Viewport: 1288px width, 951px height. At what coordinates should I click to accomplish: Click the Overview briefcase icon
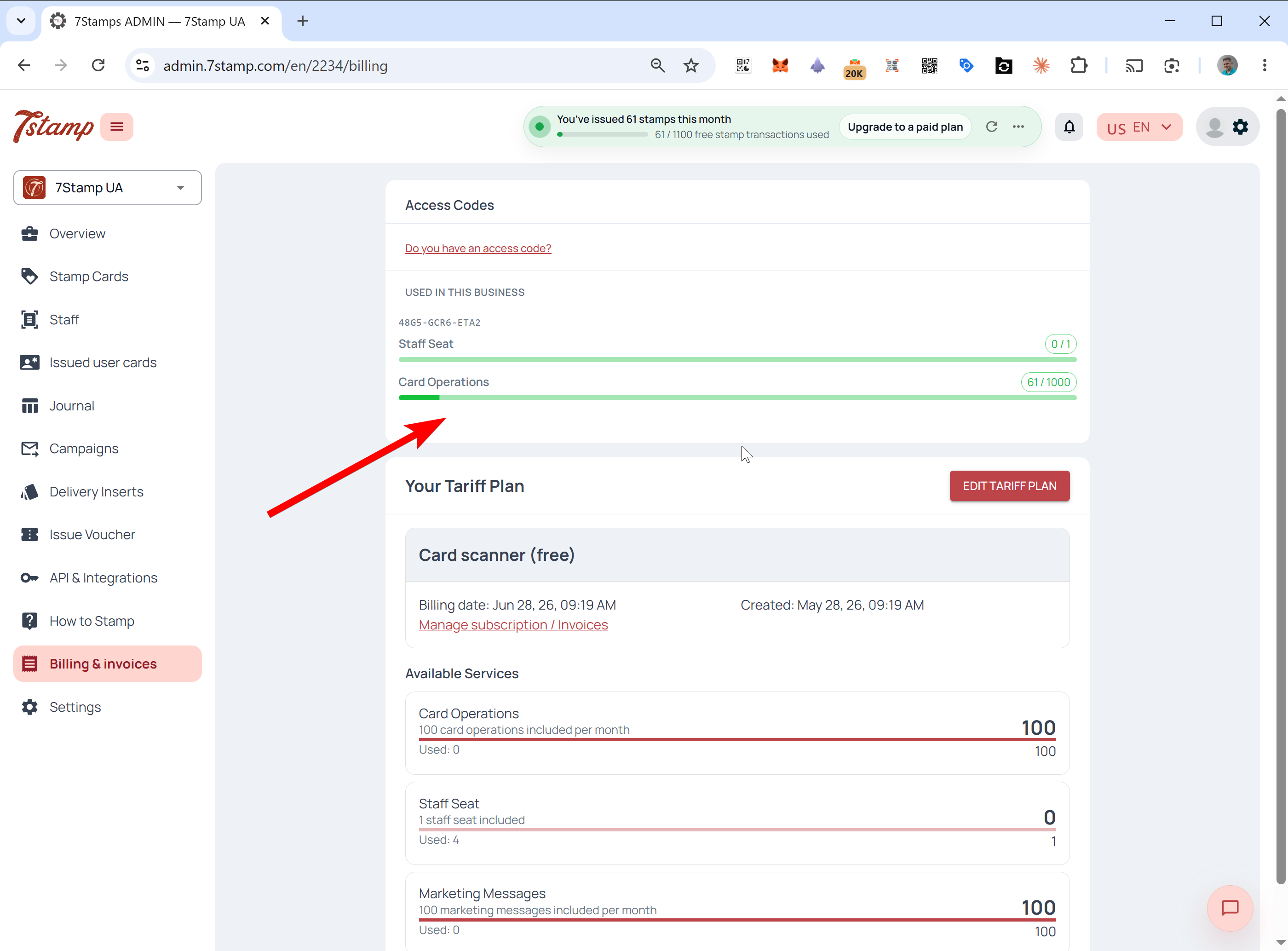click(30, 234)
